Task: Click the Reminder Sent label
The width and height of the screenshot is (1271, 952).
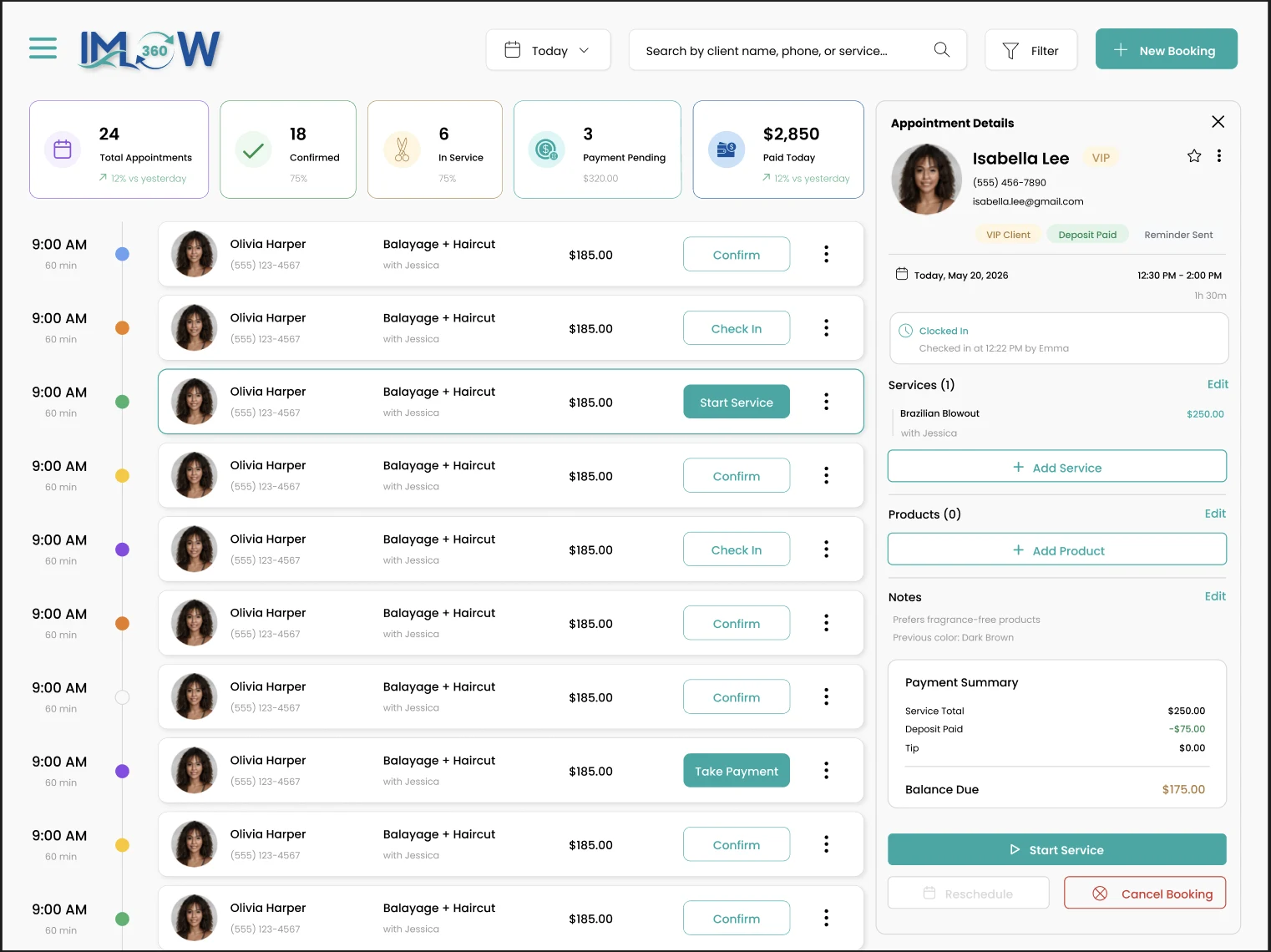Action: pyautogui.click(x=1178, y=235)
